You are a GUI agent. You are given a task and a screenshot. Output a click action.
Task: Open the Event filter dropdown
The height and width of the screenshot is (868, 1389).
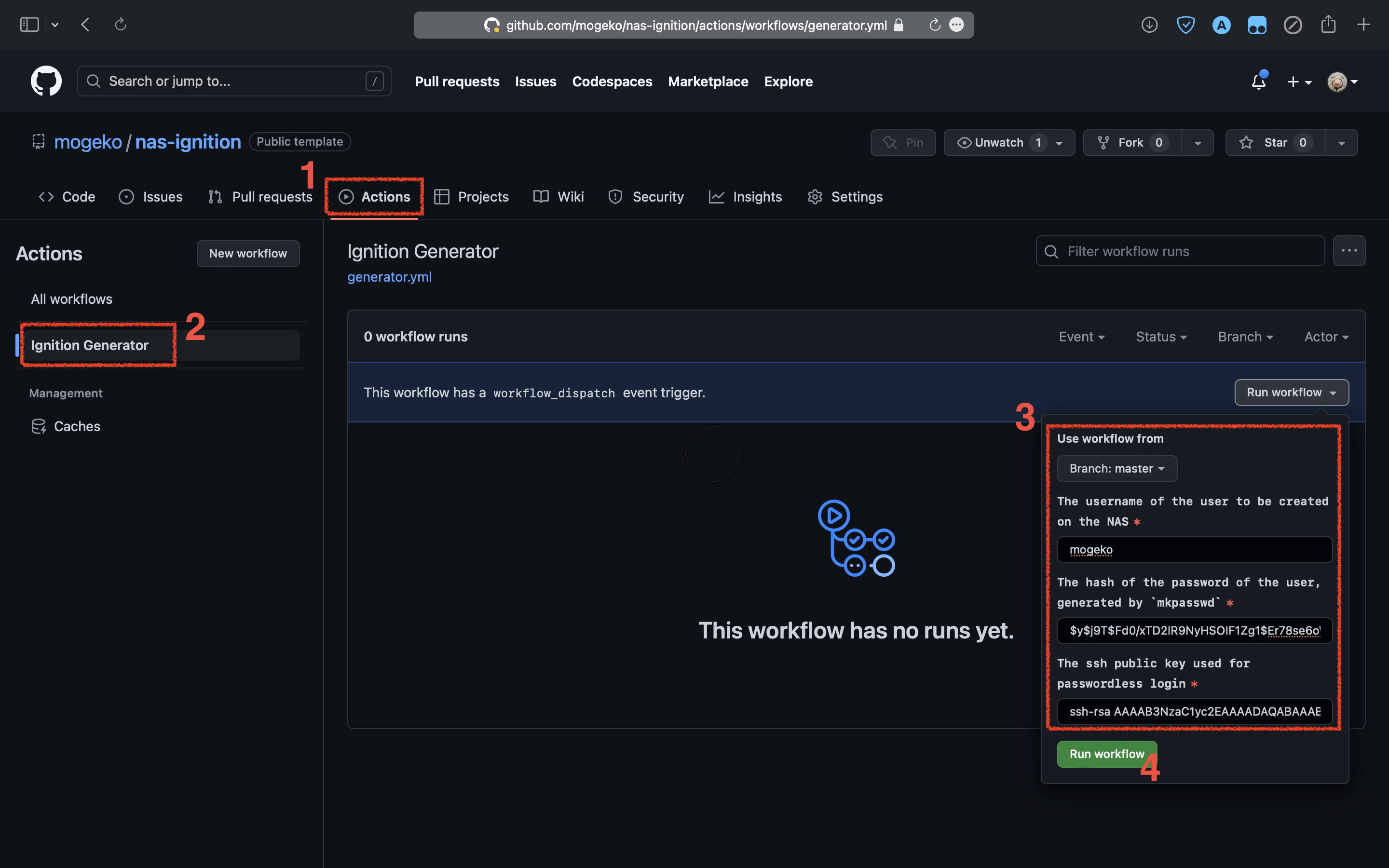(1081, 337)
